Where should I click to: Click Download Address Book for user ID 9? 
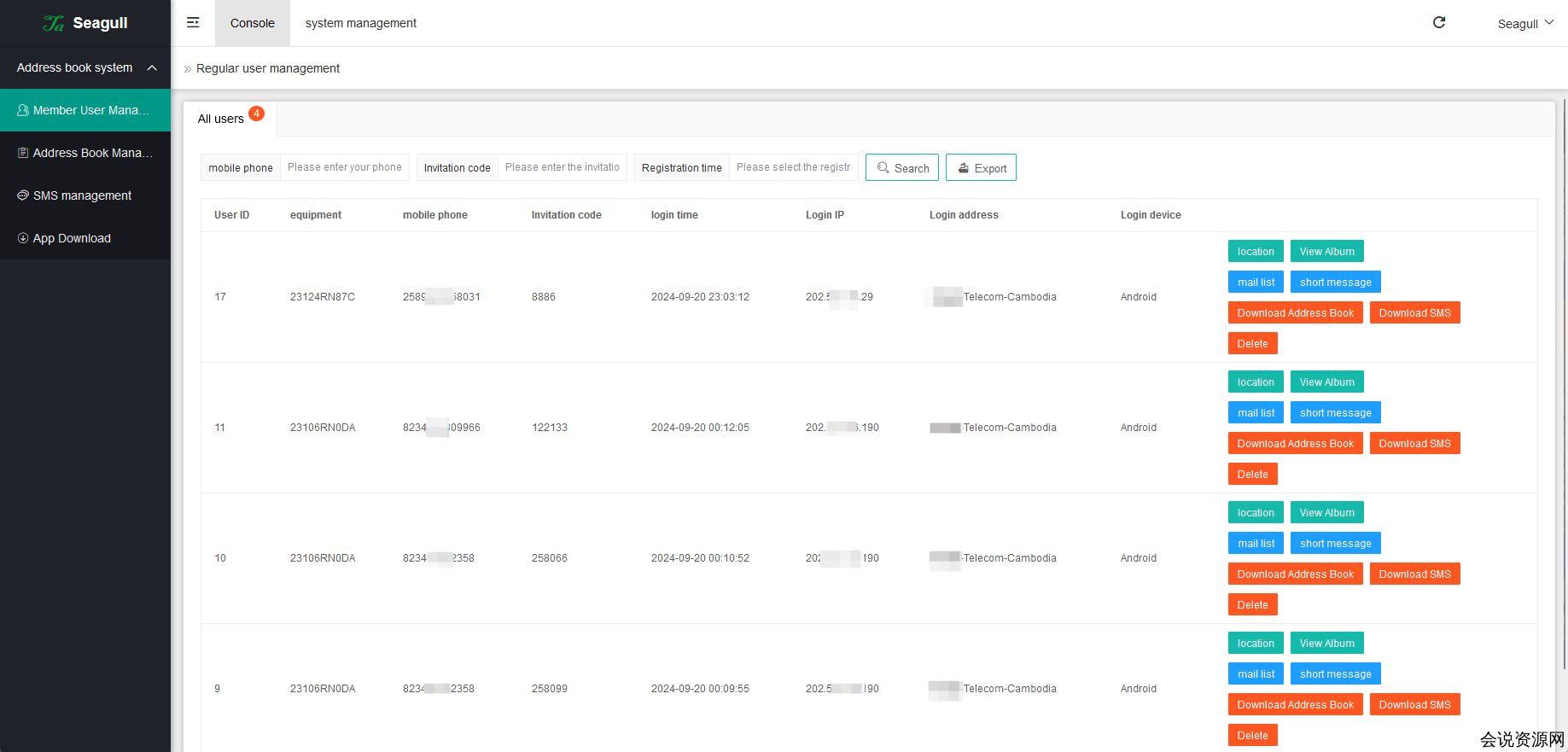pyautogui.click(x=1296, y=704)
